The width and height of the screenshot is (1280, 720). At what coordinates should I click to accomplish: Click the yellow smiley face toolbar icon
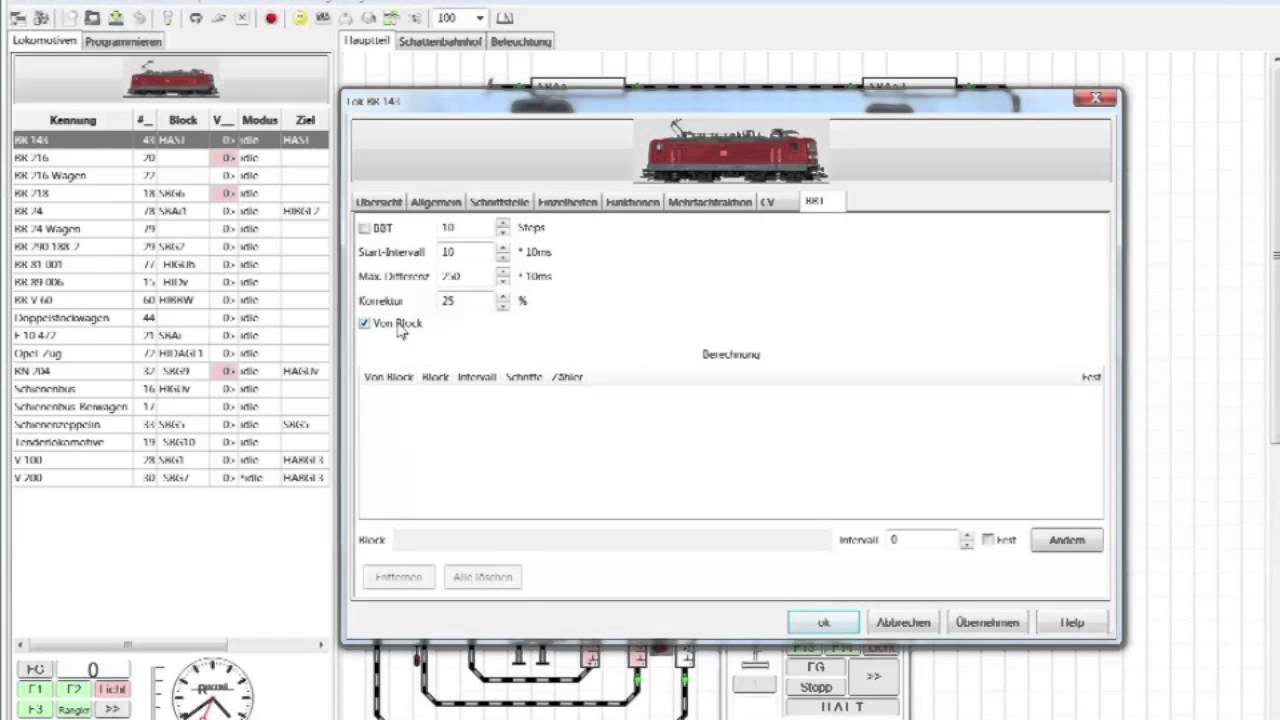299,18
